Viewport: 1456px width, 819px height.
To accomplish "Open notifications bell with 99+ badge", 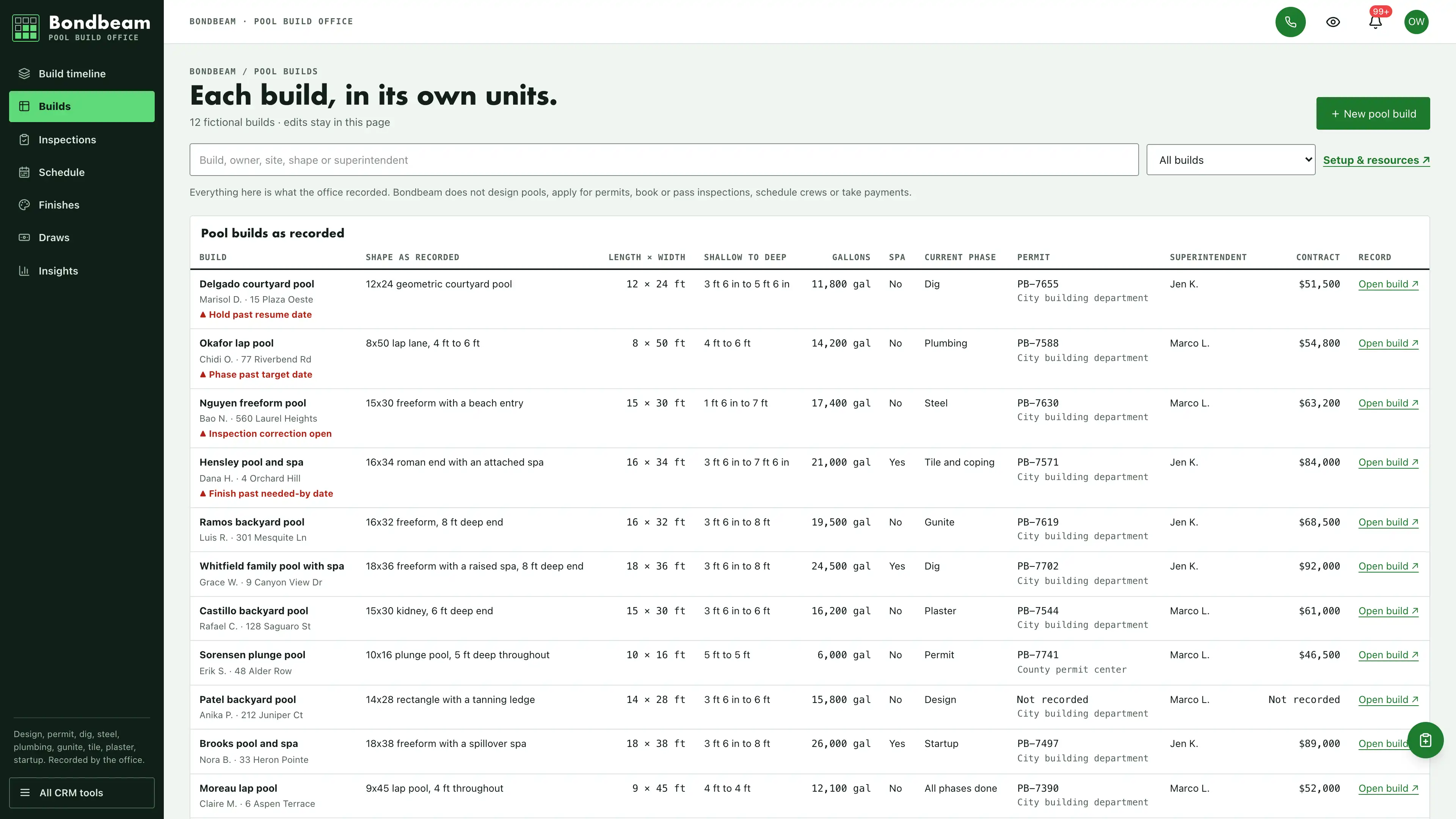I will [x=1375, y=22].
